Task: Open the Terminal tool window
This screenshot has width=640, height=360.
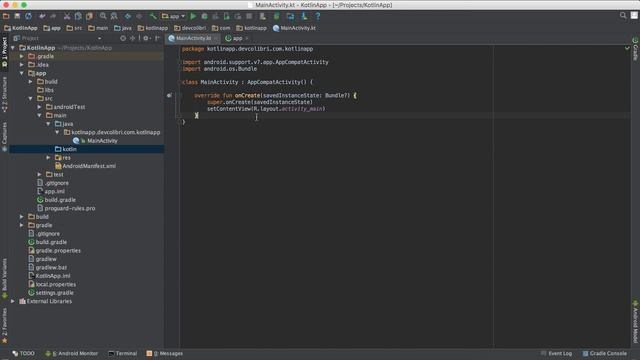Action: [x=122, y=353]
